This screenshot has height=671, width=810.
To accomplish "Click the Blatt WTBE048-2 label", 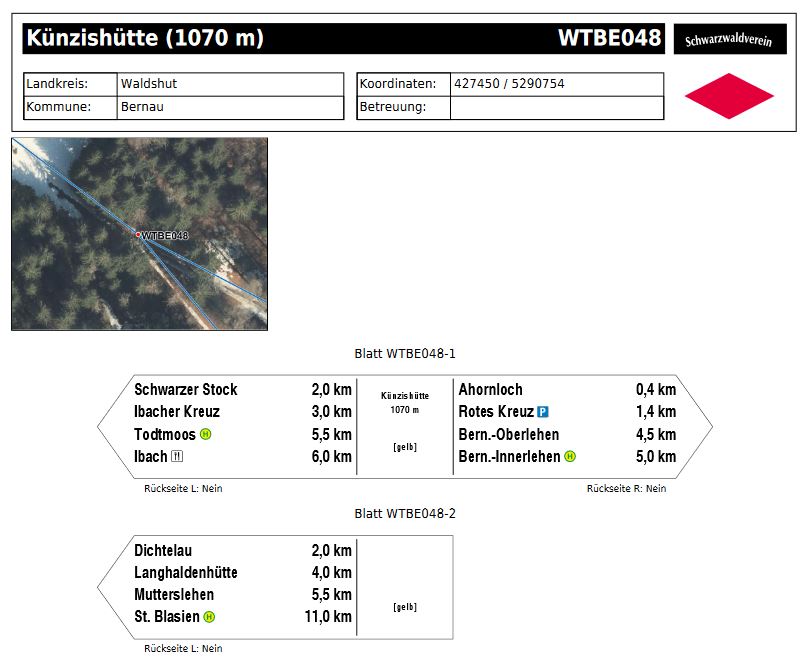I will tap(405, 514).
